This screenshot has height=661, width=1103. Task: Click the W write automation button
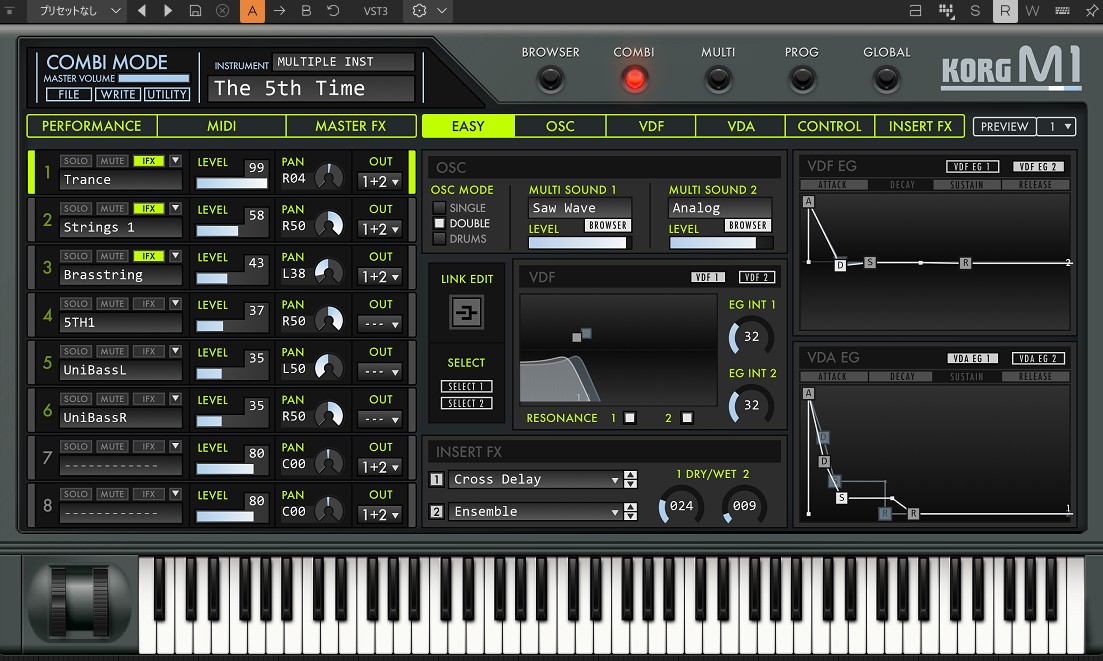[x=1032, y=11]
